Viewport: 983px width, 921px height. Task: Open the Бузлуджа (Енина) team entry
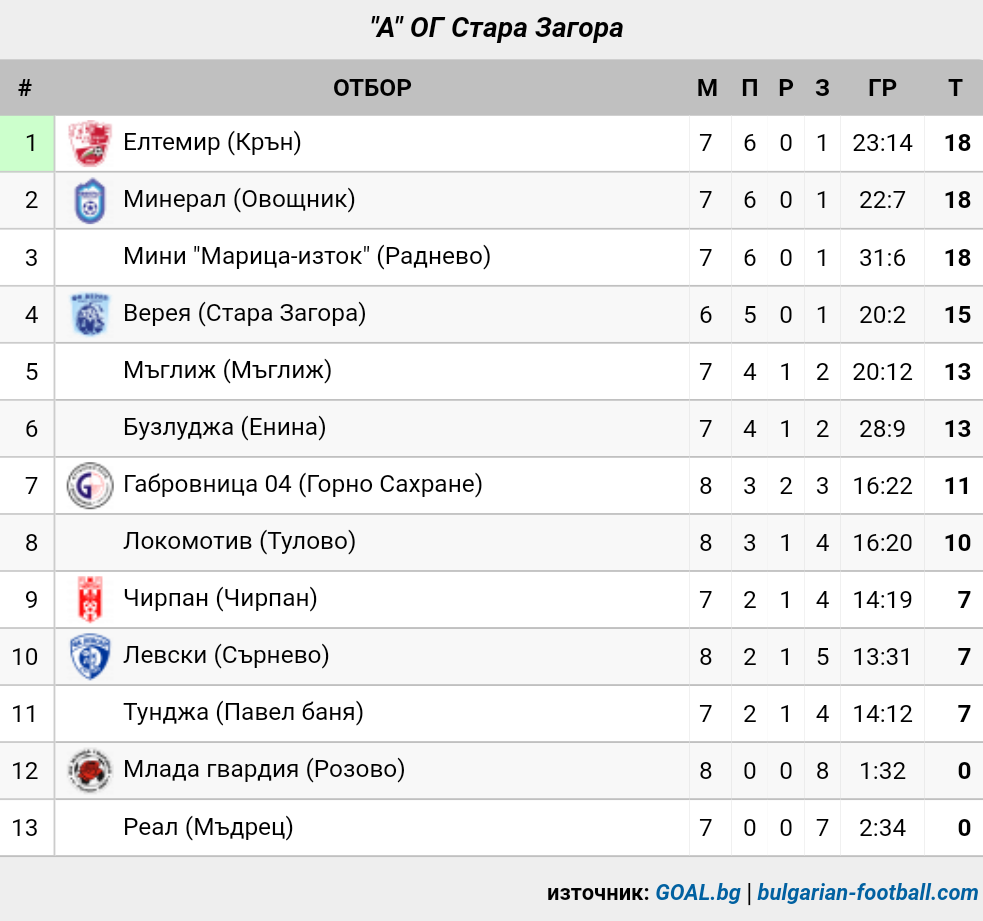point(224,428)
